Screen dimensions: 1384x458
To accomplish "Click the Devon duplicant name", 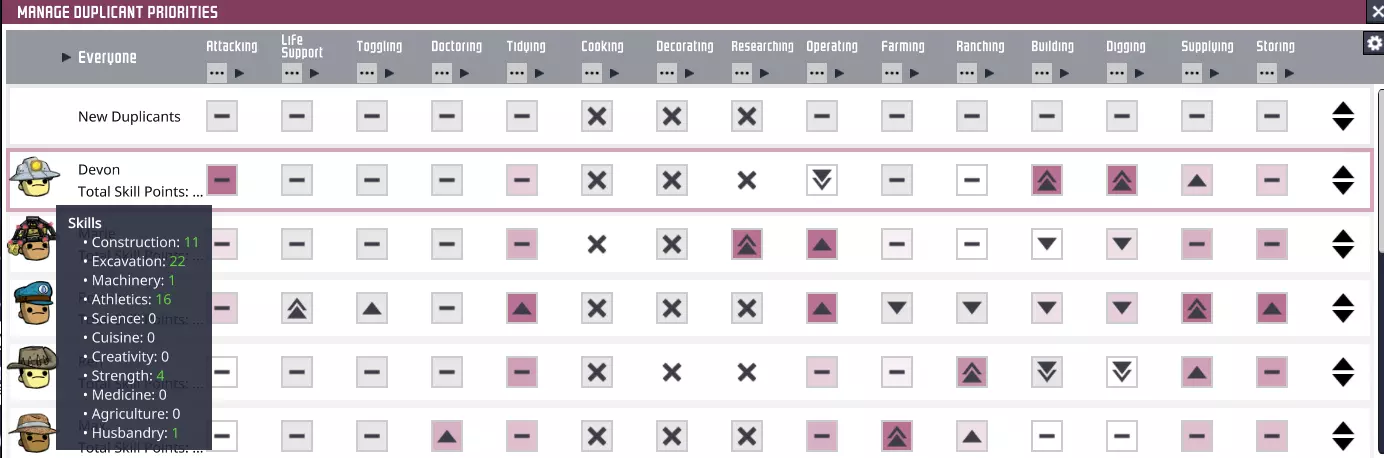I will [99, 170].
